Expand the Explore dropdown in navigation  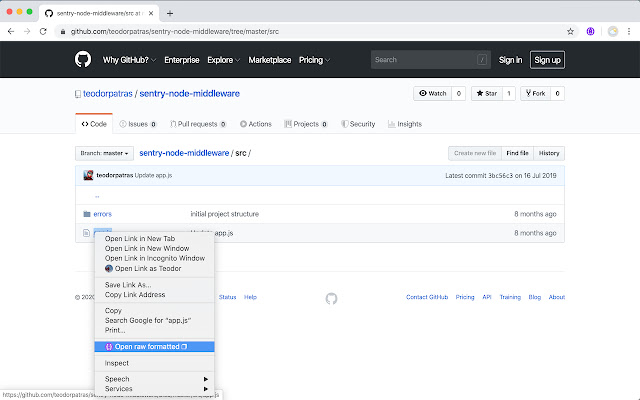(225, 60)
